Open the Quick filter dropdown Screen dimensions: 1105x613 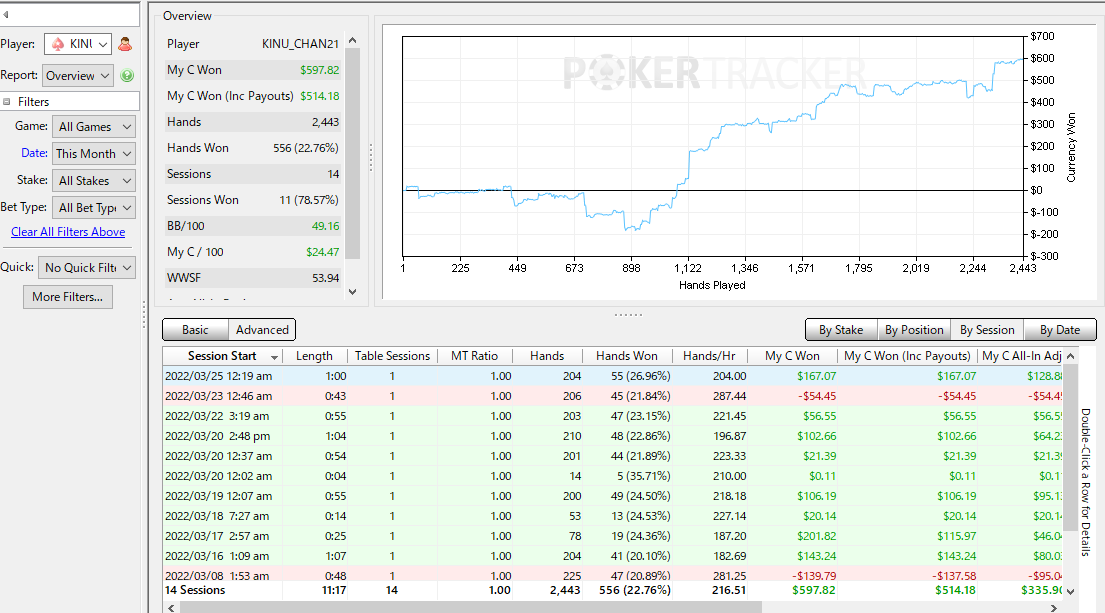click(87, 268)
